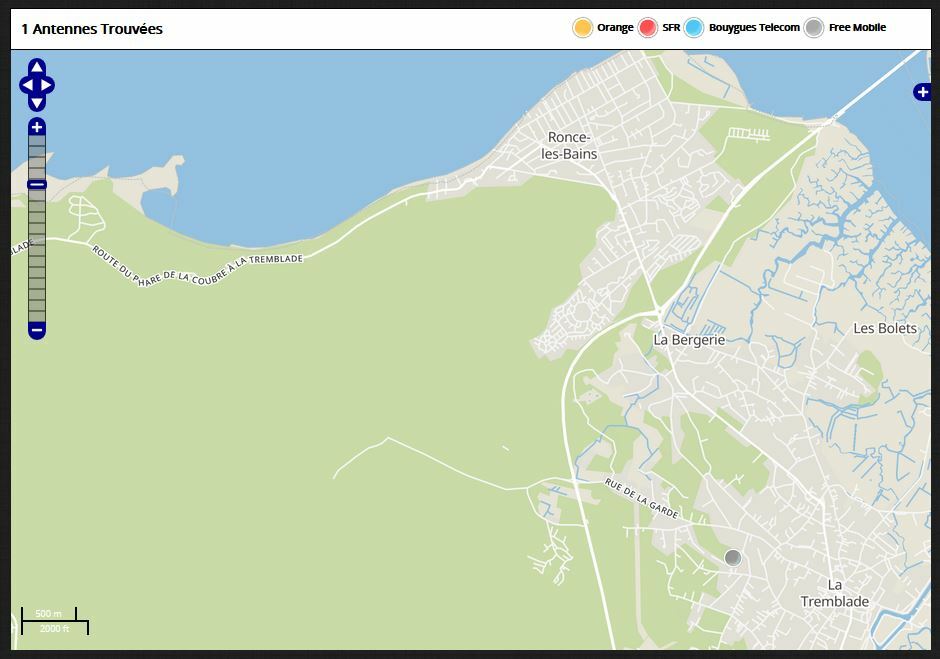
Task: Click the La Tremblade town label
Action: click(834, 593)
